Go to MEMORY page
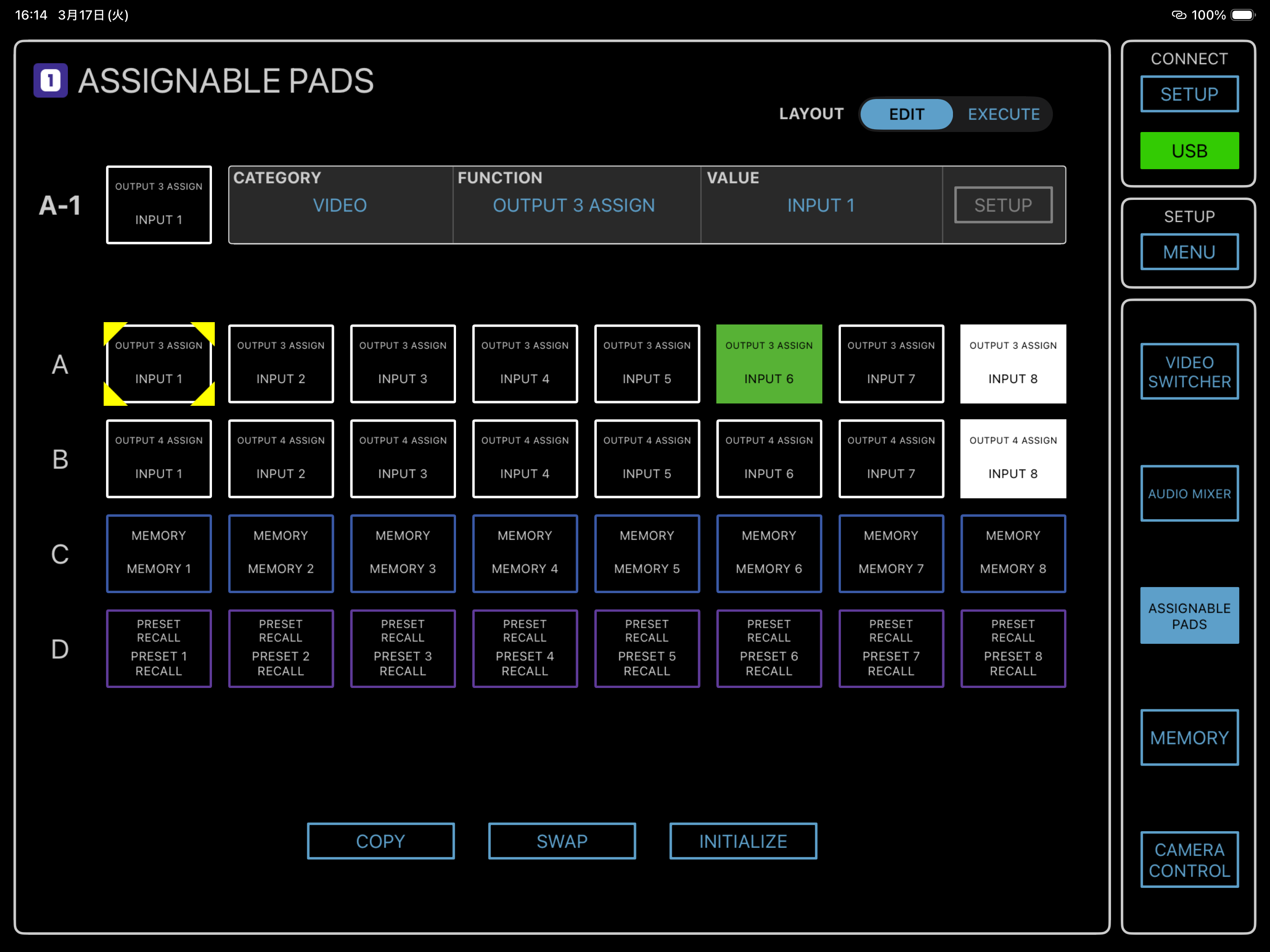This screenshot has width=1270, height=952. [1189, 738]
